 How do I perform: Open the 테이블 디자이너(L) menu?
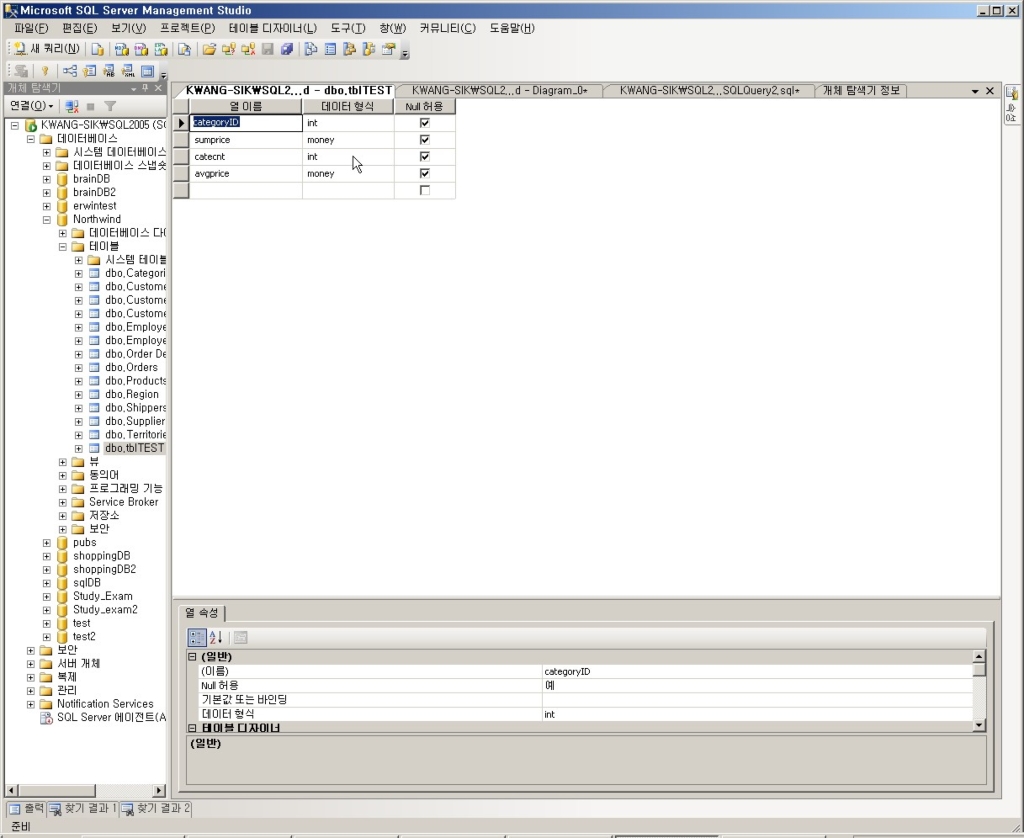(x=272, y=28)
